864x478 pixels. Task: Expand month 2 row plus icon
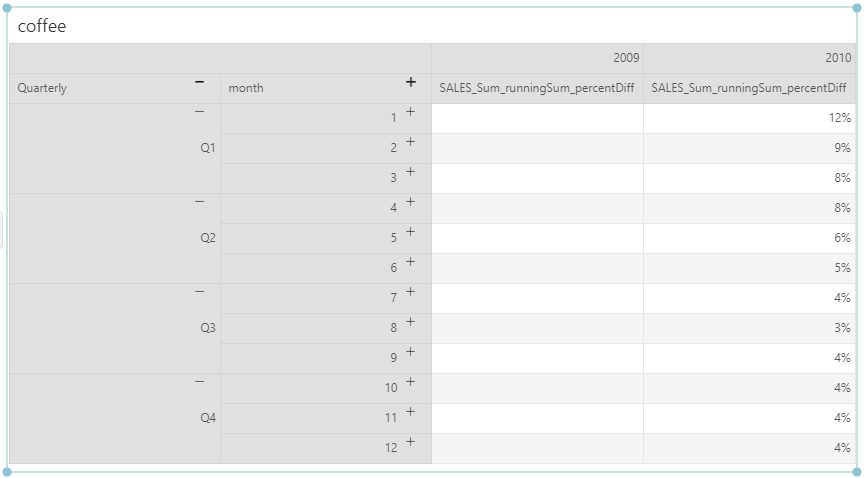coord(410,143)
